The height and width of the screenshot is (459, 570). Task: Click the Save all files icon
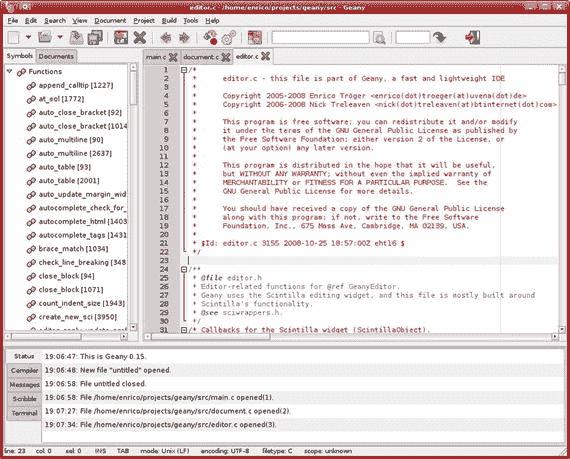(x=95, y=37)
